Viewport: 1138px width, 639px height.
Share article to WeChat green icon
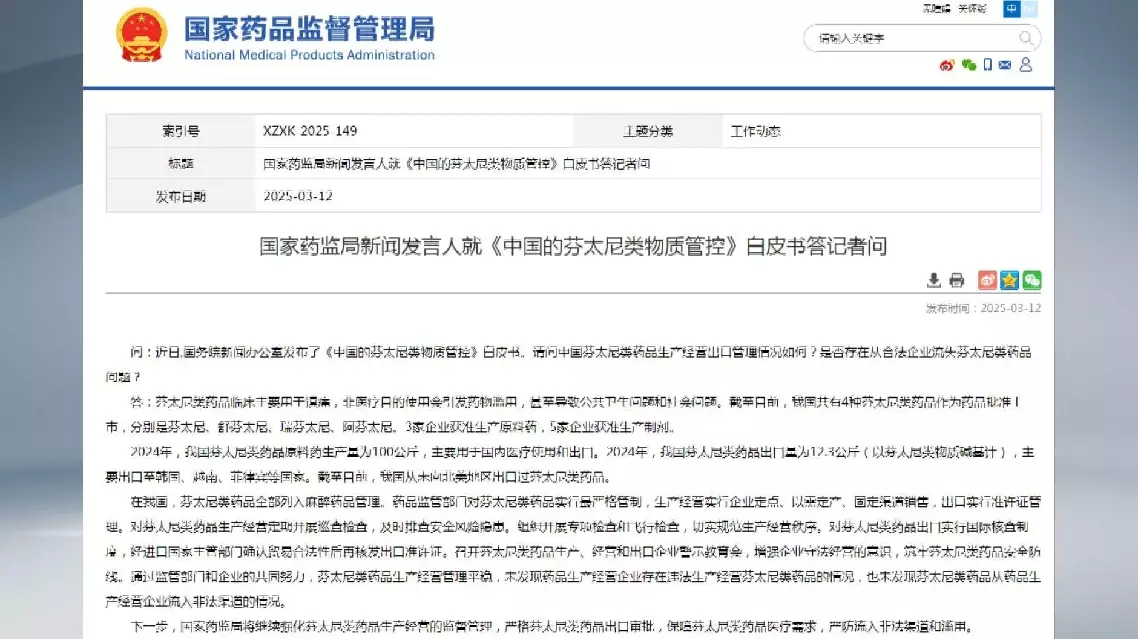tap(1031, 280)
